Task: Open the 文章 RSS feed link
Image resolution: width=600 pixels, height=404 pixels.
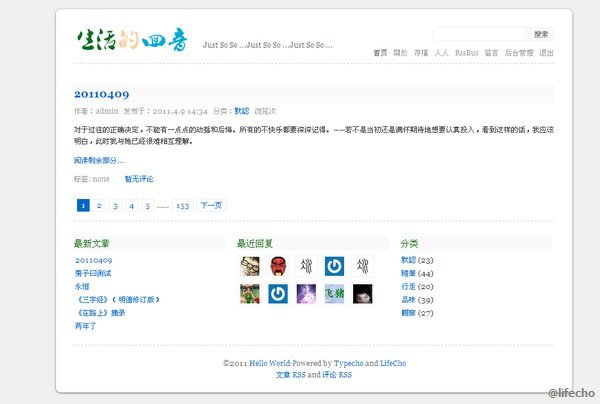Action: 291,375
